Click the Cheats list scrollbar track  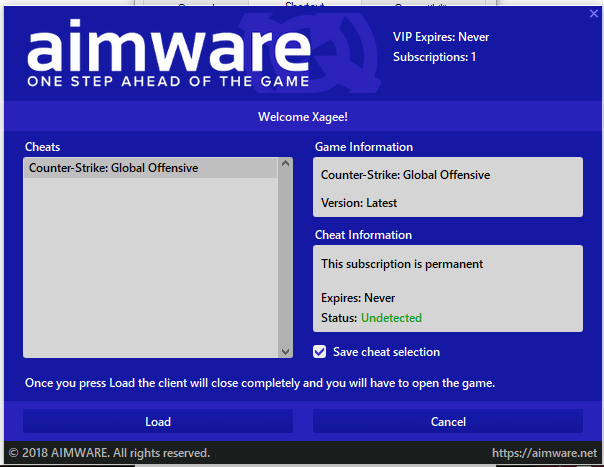(x=285, y=257)
